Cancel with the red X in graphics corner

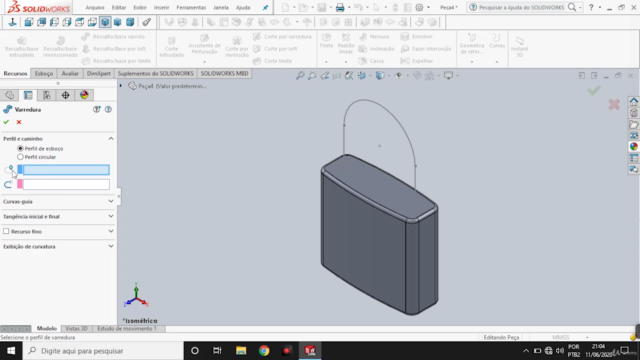614,104
